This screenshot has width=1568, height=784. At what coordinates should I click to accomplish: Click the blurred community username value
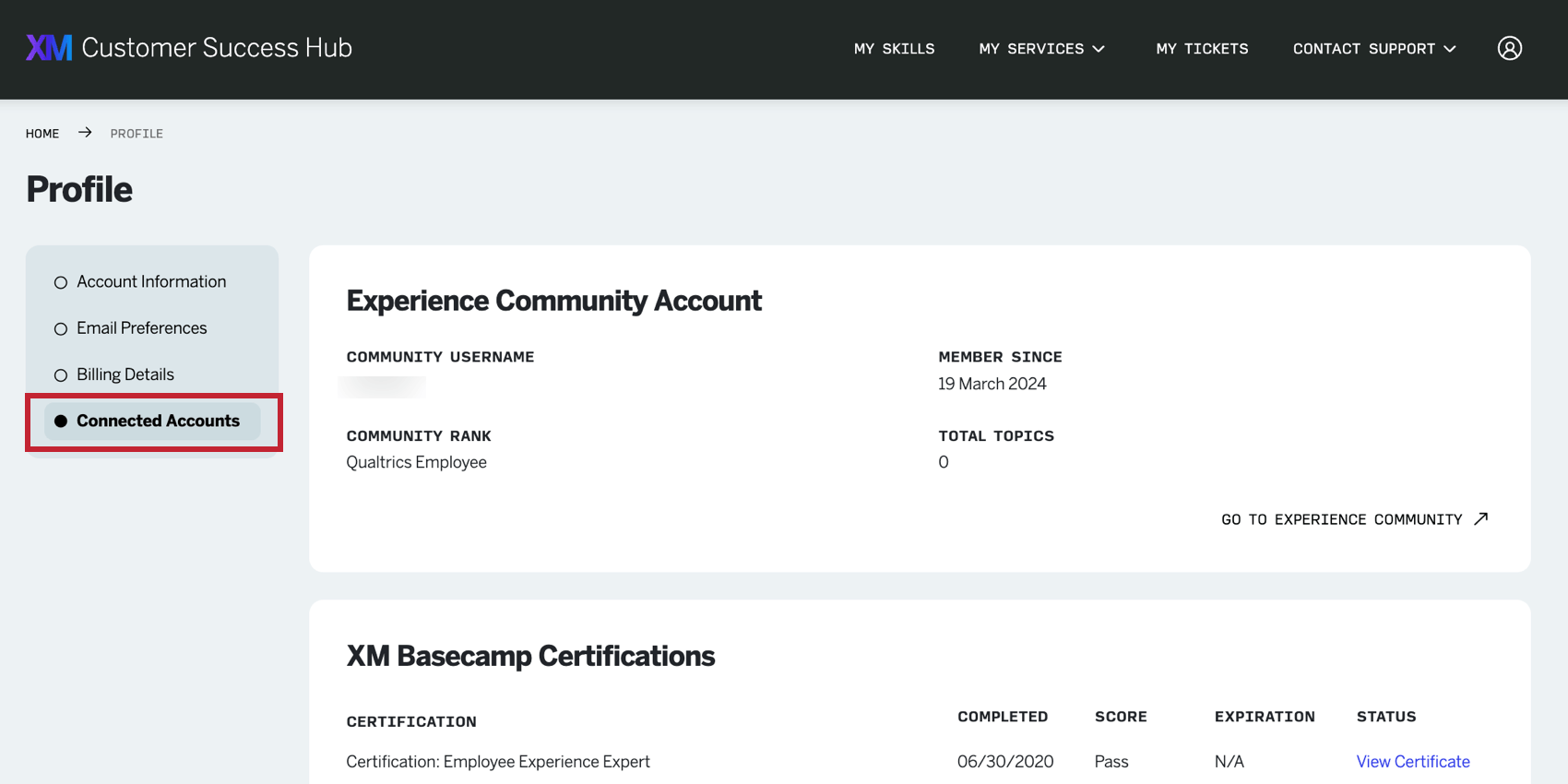[383, 386]
